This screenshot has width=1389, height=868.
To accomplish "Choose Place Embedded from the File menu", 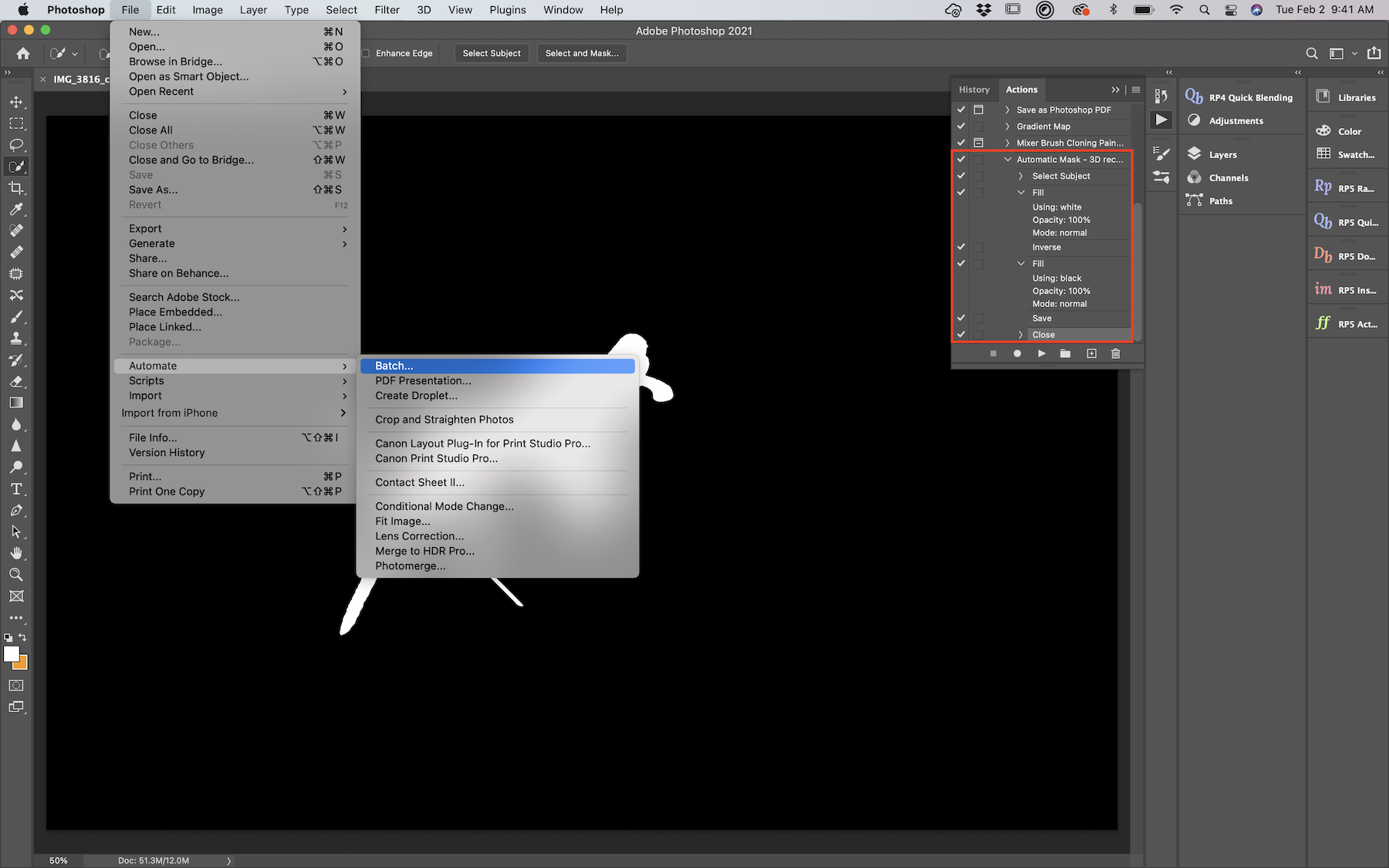I will point(235,312).
